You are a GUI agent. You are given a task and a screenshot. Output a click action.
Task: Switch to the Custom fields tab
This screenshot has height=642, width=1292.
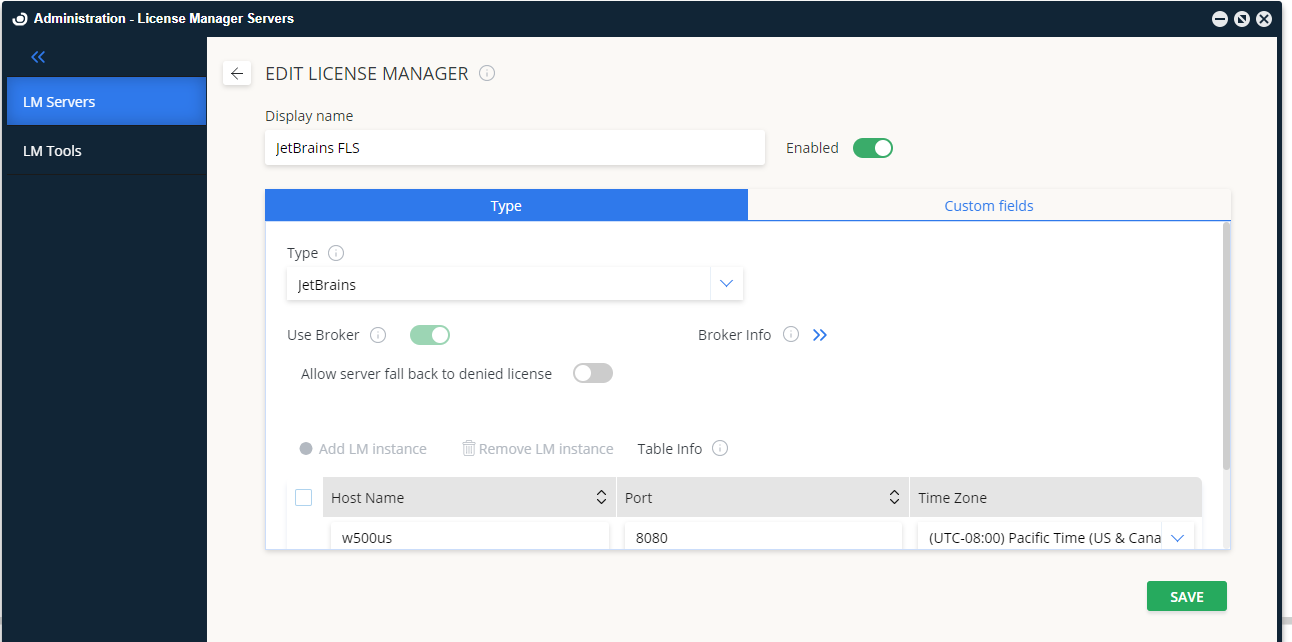(989, 205)
